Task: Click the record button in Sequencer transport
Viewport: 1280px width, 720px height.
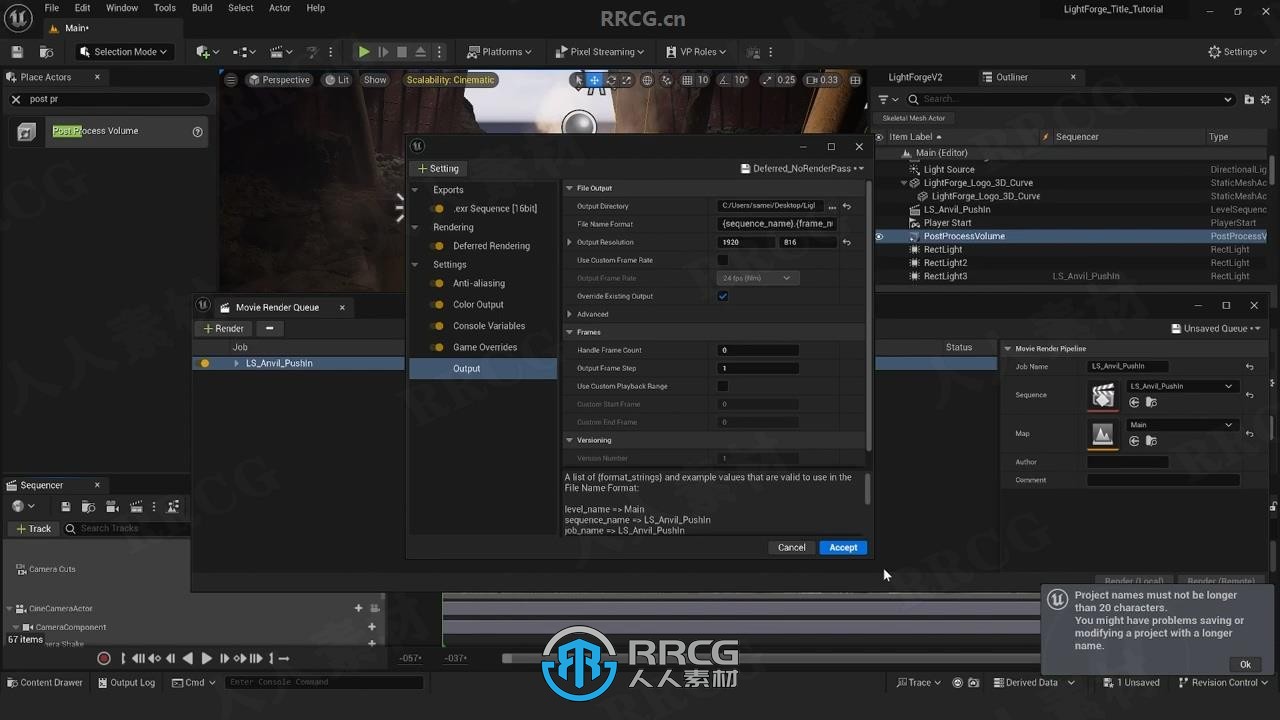Action: click(104, 658)
